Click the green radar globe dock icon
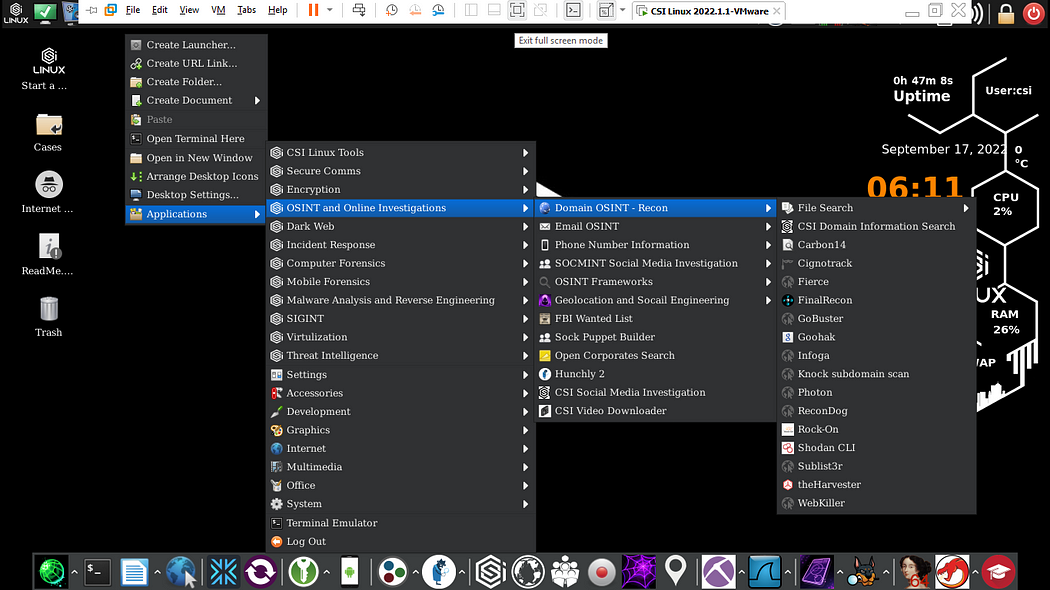Image resolution: width=1050 pixels, height=590 pixels. (x=52, y=572)
